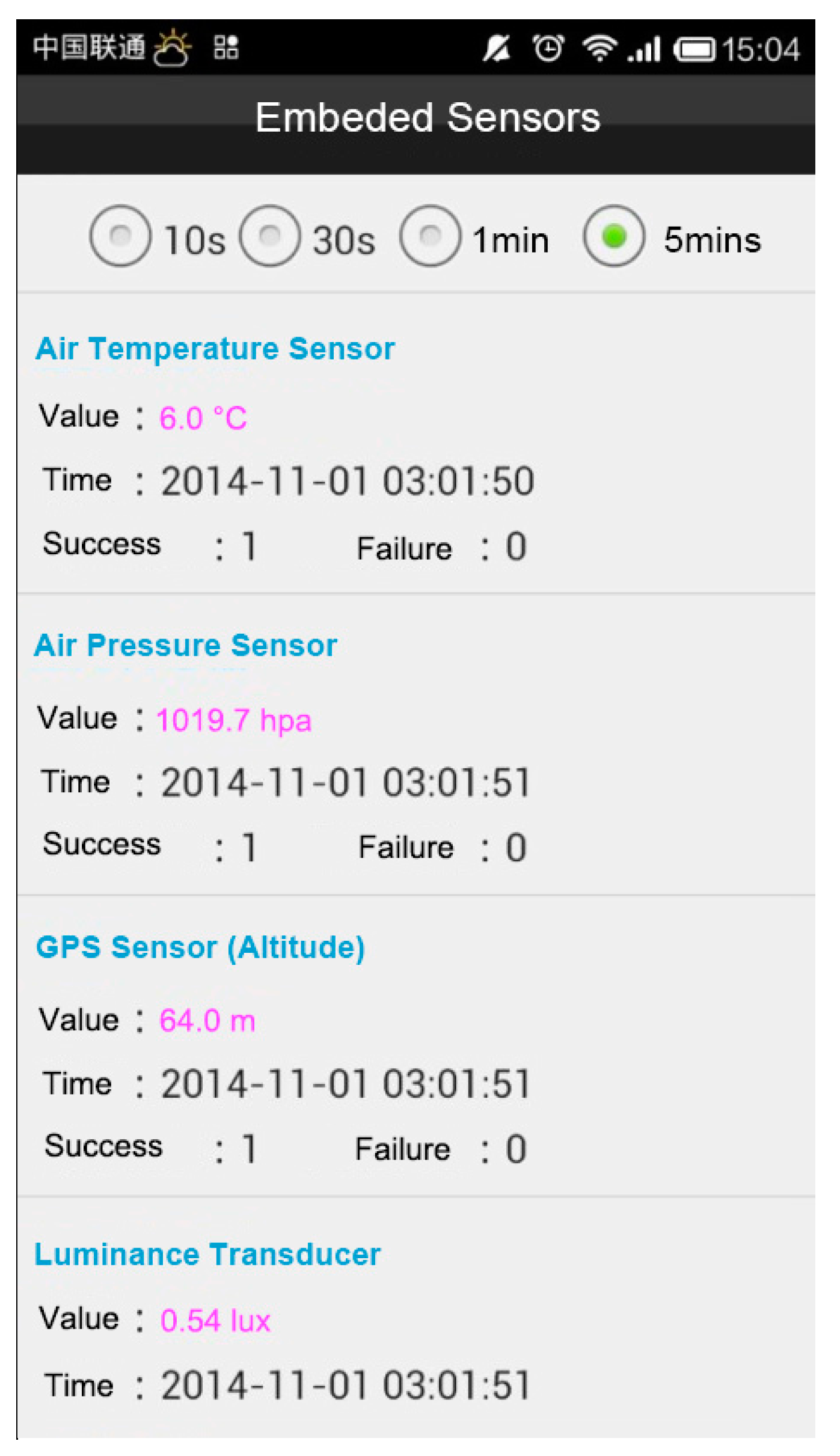The width and height of the screenshot is (840, 1456).
Task: Tap the battery indicator icon
Action: coord(695,49)
